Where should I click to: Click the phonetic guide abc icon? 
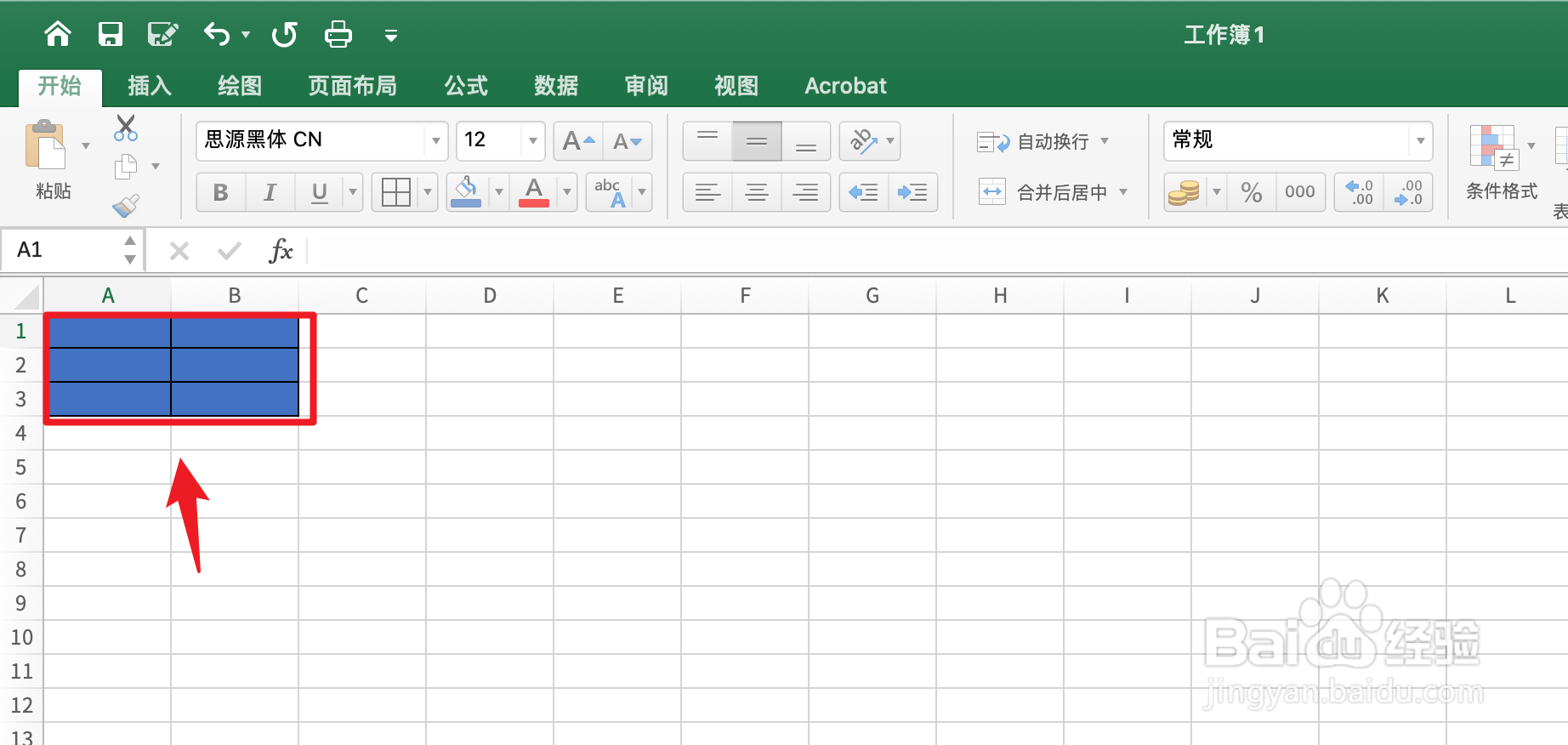(x=610, y=192)
